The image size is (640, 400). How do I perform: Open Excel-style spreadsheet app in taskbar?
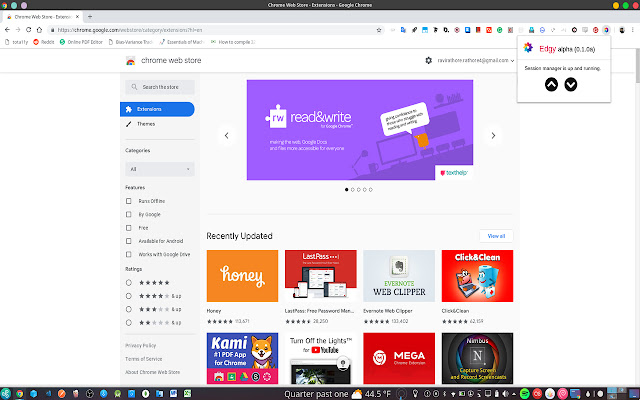coord(187,394)
